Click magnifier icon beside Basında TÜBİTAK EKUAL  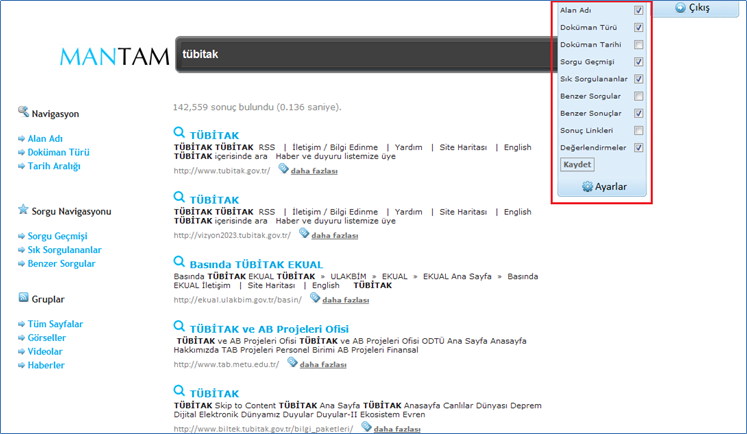pyautogui.click(x=179, y=262)
